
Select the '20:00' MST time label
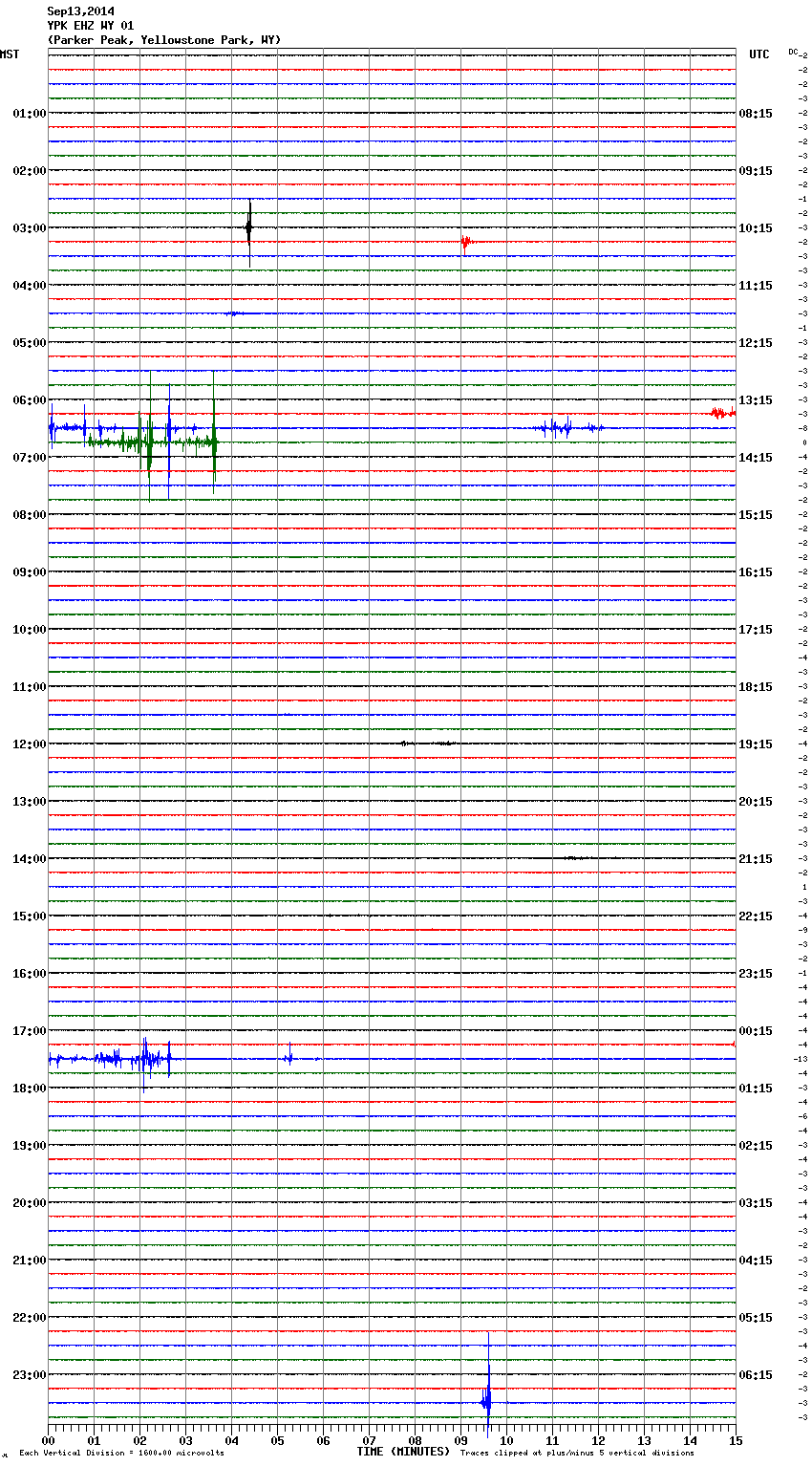tap(29, 1203)
